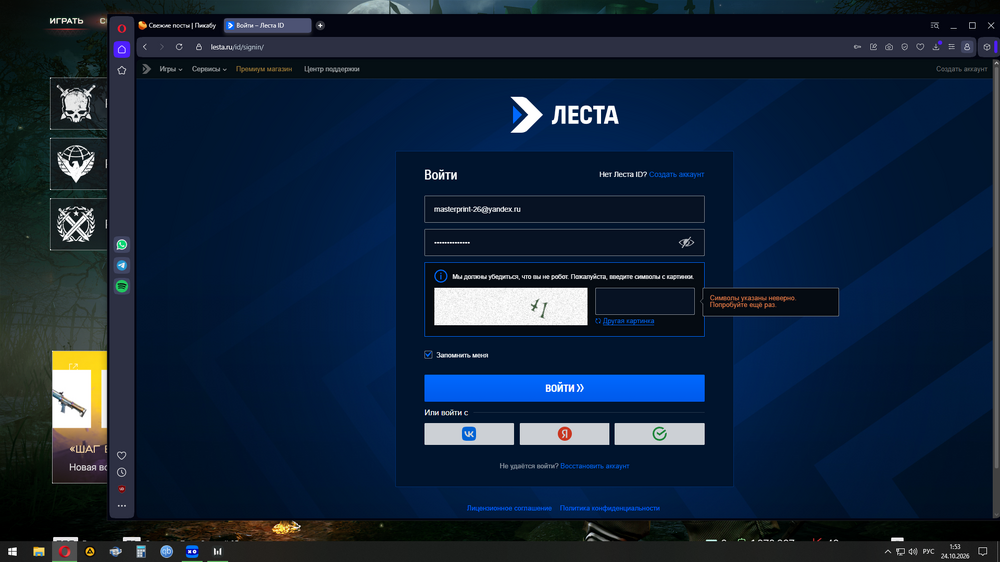Expand the Сервисы dropdown menu
The height and width of the screenshot is (562, 1000).
(x=209, y=69)
